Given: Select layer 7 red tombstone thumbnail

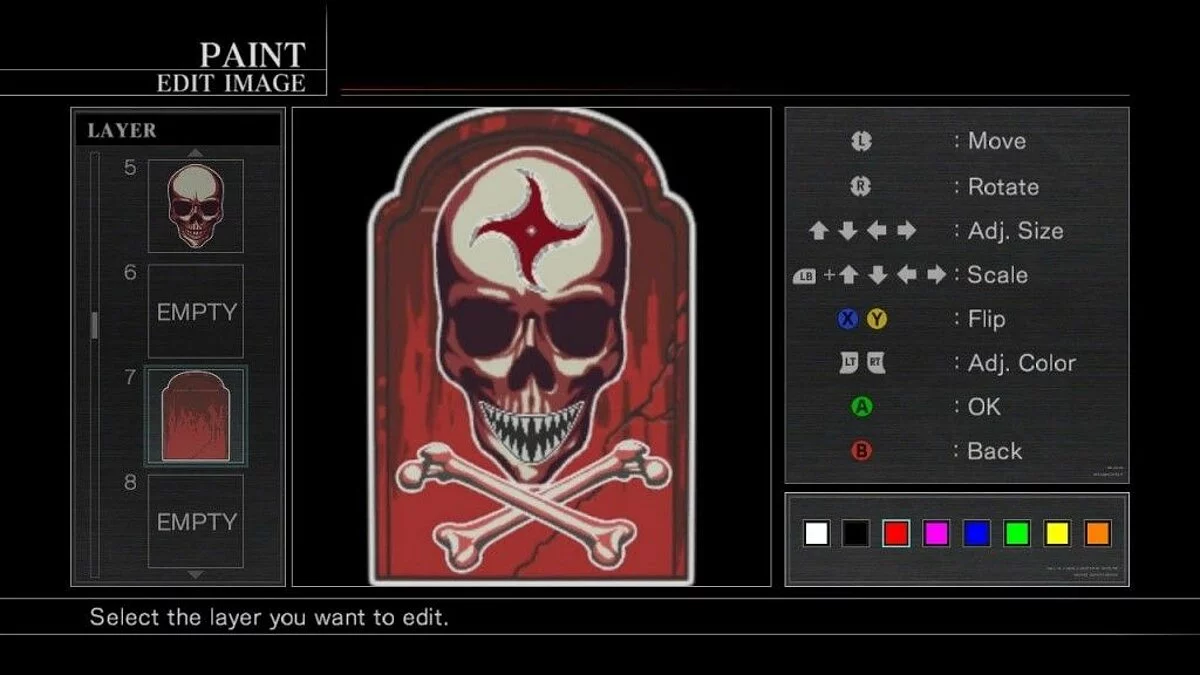Looking at the screenshot, I should [x=196, y=416].
